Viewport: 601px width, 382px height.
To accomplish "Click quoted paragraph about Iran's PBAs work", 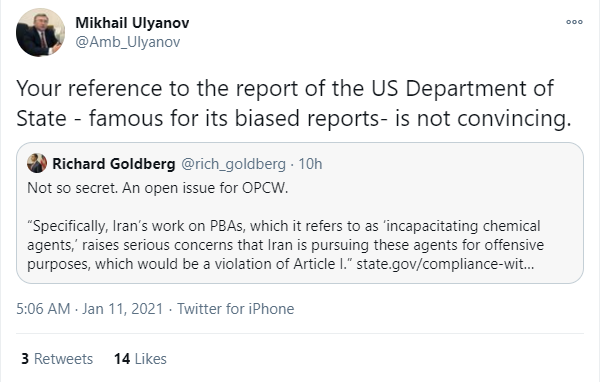I will click(x=286, y=245).
